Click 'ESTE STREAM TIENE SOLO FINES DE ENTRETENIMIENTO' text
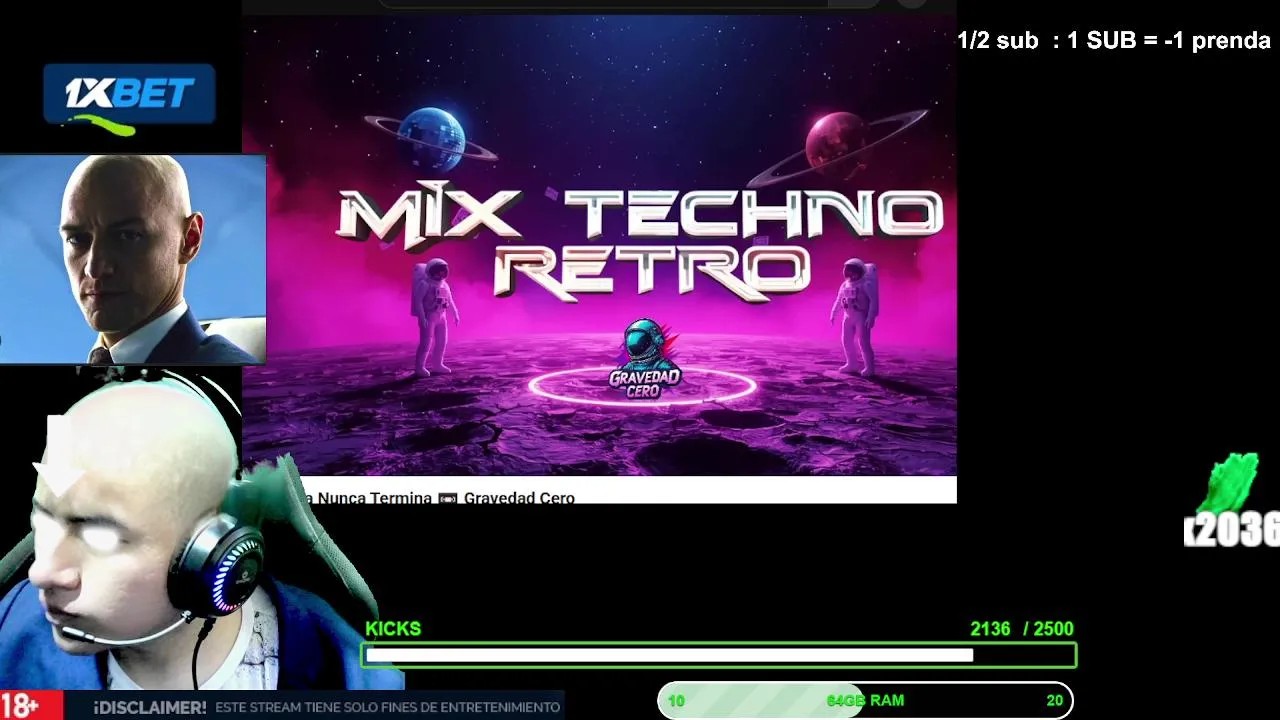1280x720 pixels. pyautogui.click(x=388, y=707)
